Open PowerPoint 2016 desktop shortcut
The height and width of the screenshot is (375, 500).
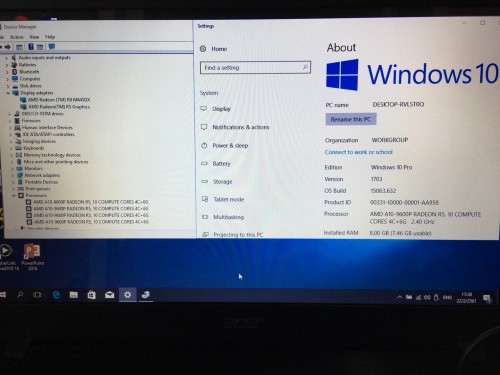pyautogui.click(x=32, y=257)
